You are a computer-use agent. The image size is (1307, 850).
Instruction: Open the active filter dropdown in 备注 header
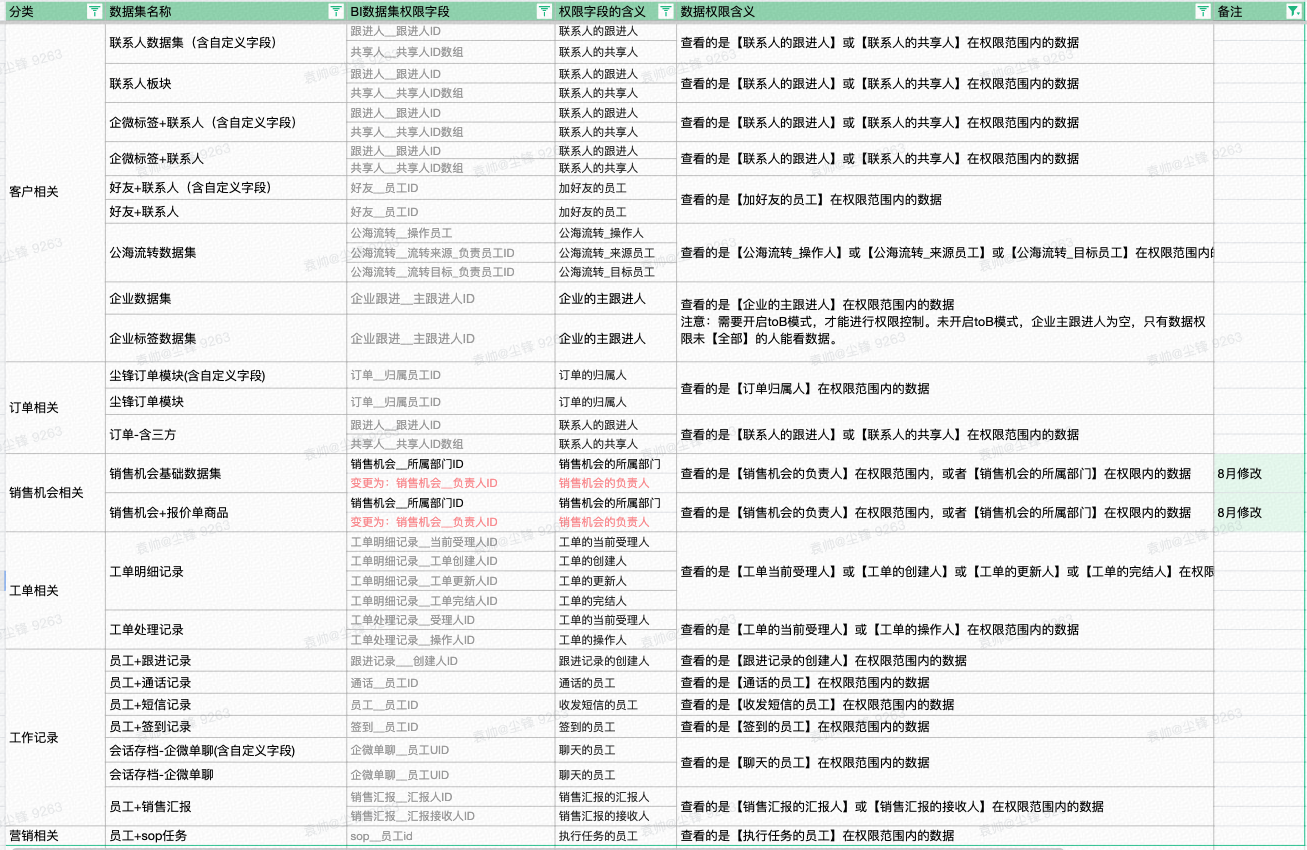tap(1292, 11)
